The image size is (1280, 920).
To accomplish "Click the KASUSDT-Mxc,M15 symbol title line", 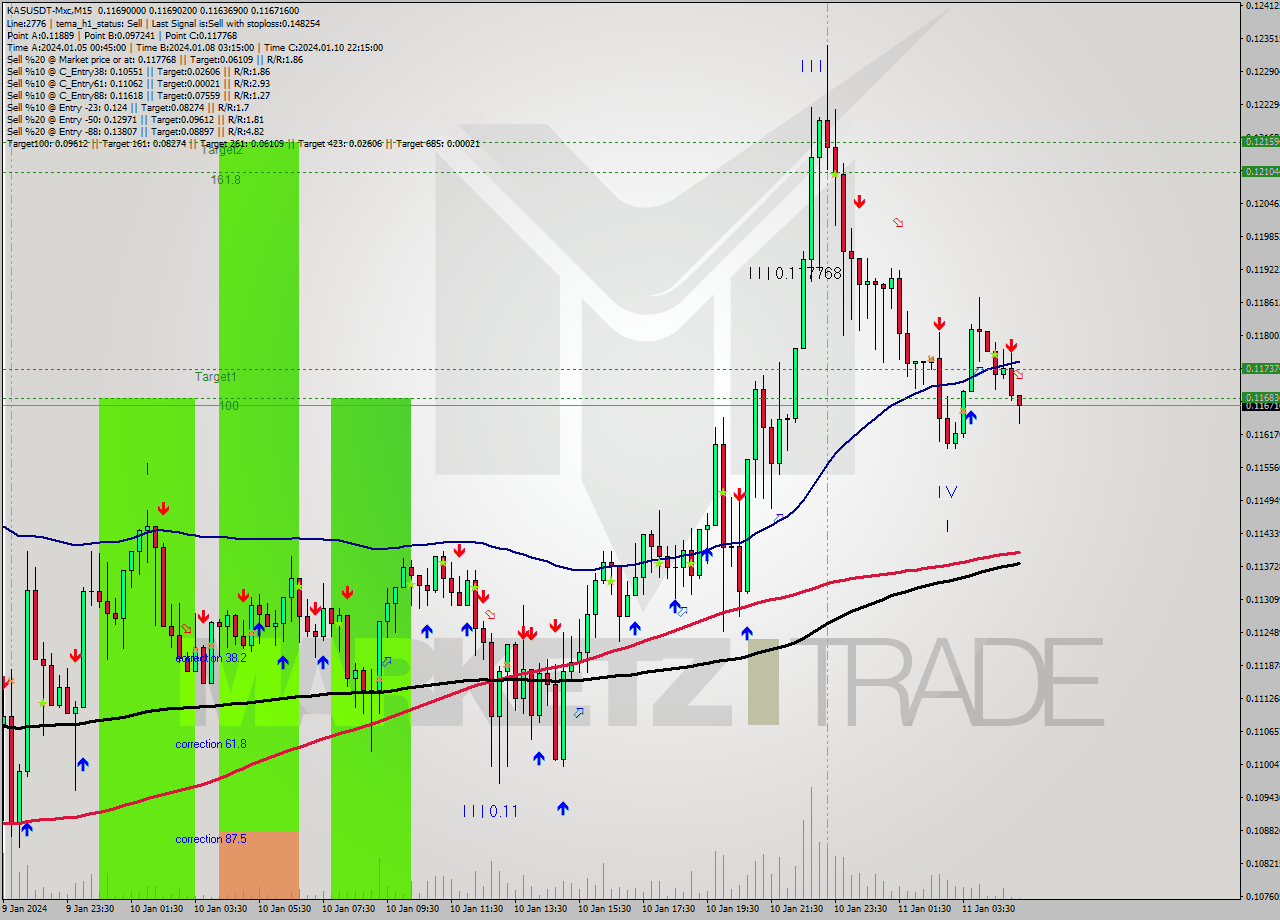I will [152, 11].
